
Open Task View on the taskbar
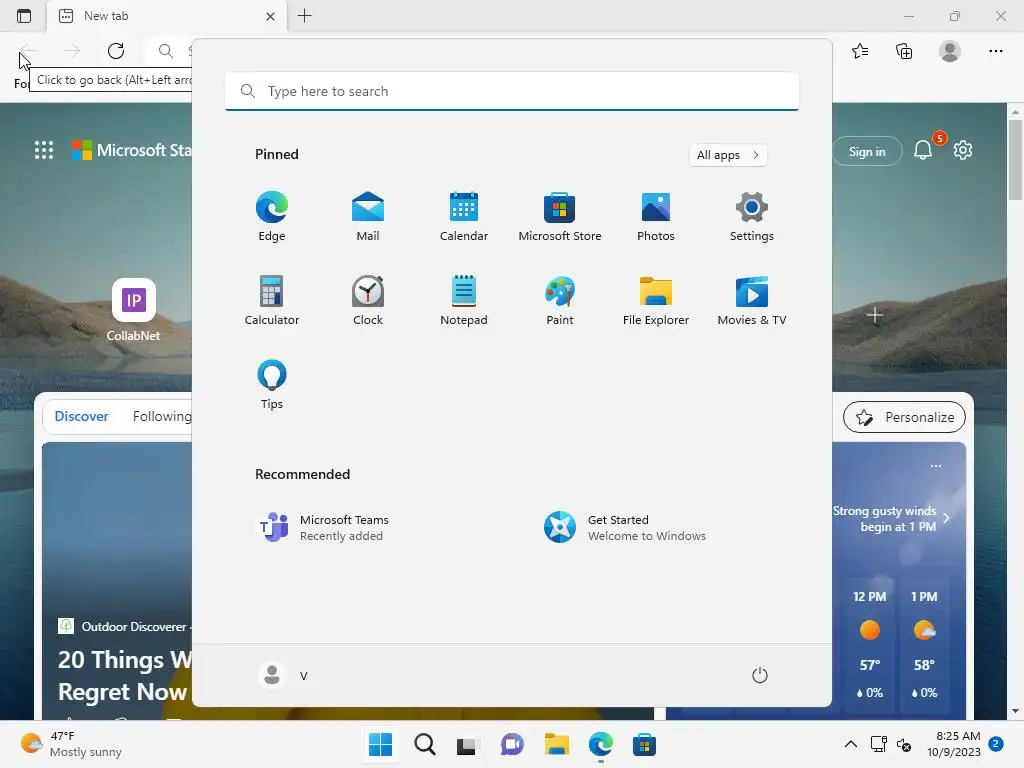468,744
